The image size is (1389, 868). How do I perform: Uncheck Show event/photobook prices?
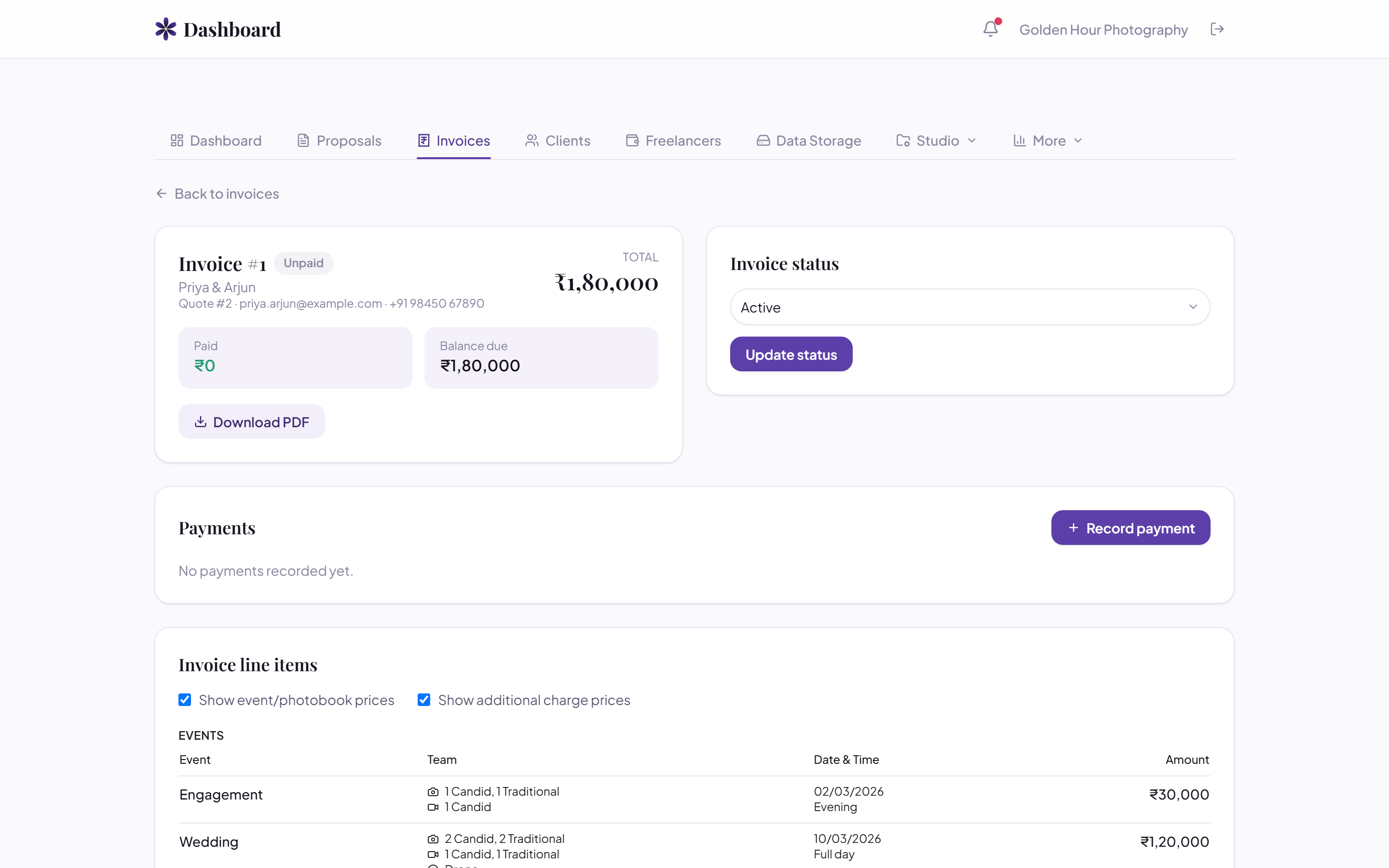(185, 700)
